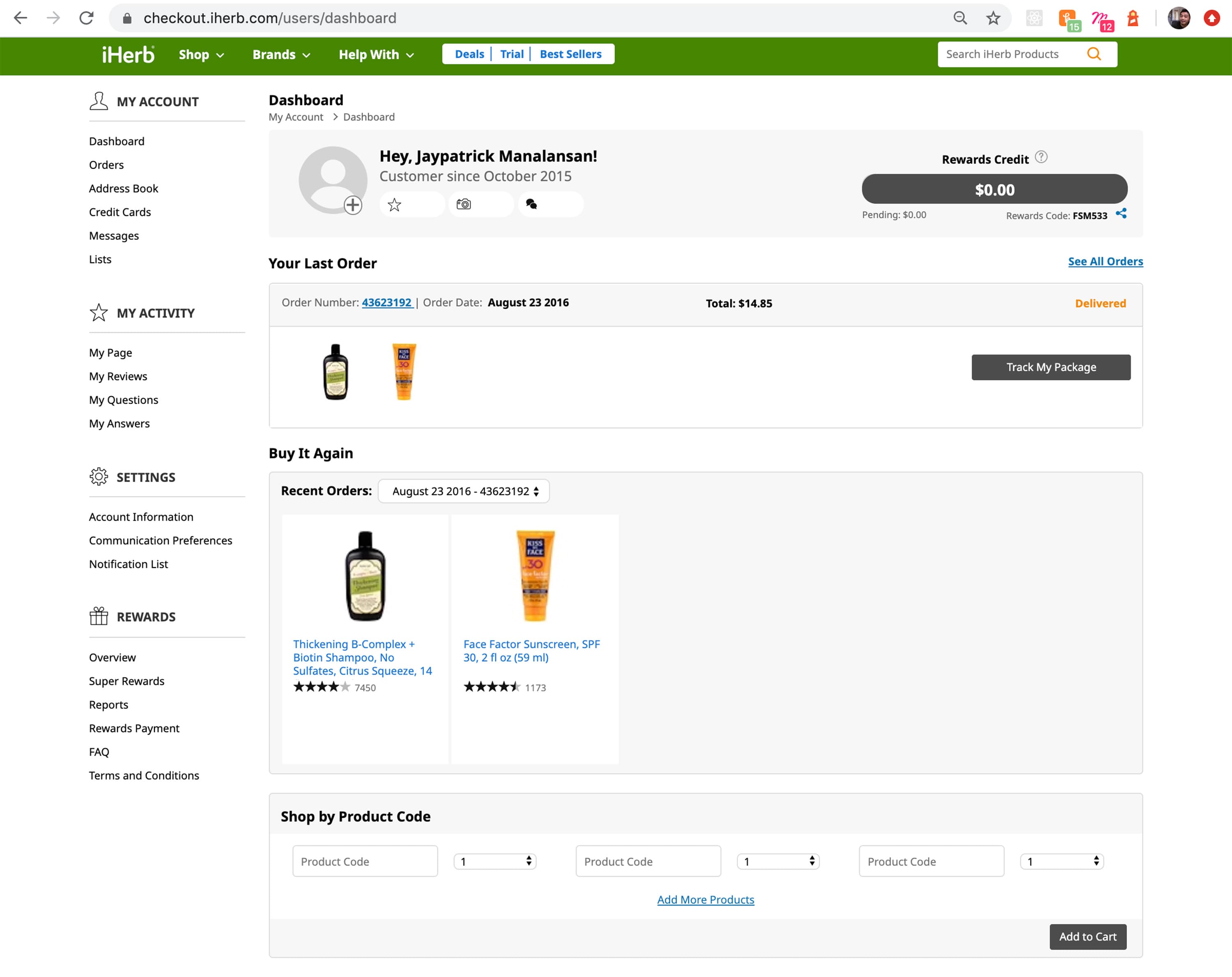Viewport: 1232px width, 977px height.
Task: Click the first Product Code field
Action: click(365, 861)
